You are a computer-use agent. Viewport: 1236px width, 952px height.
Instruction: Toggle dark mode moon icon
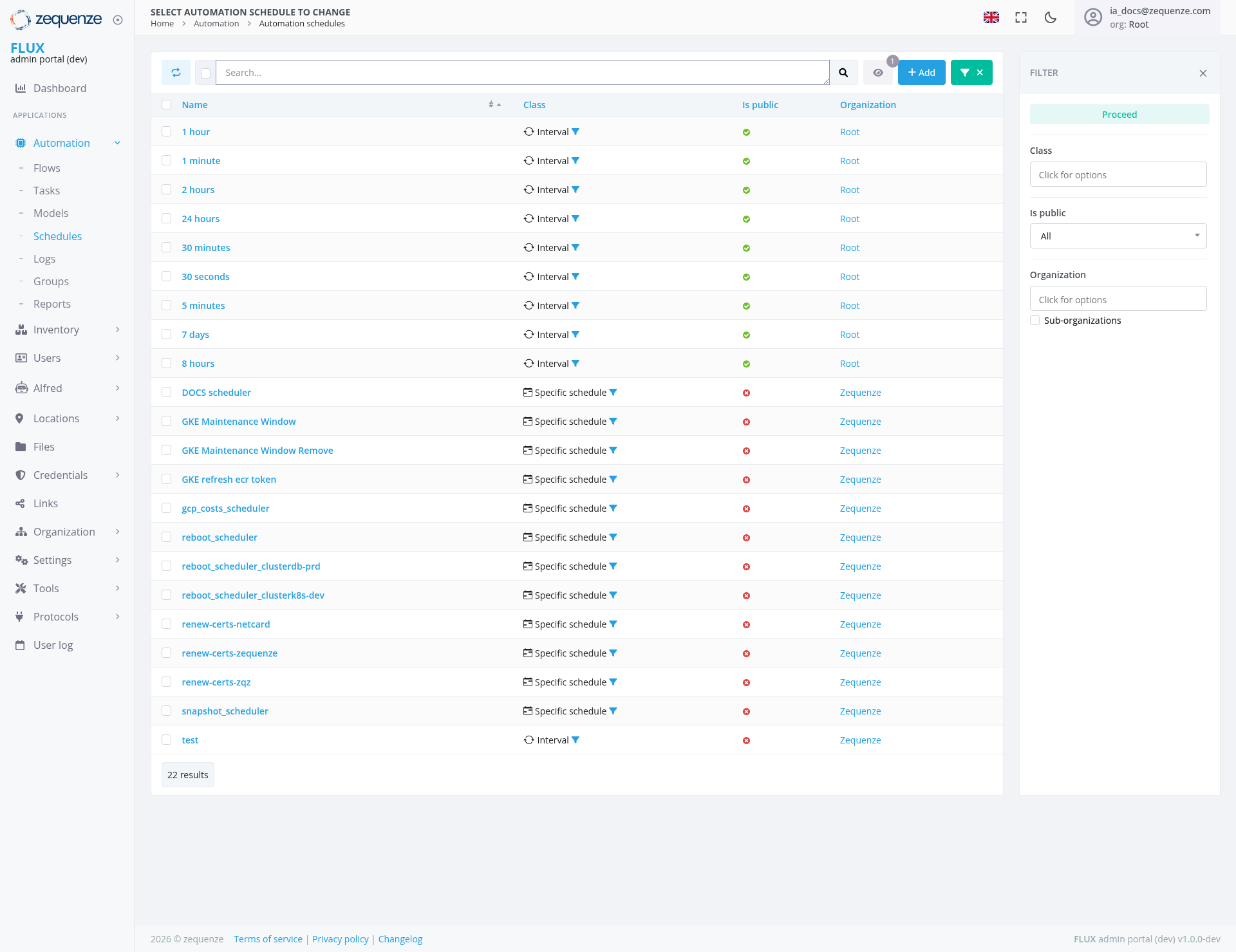[1051, 17]
